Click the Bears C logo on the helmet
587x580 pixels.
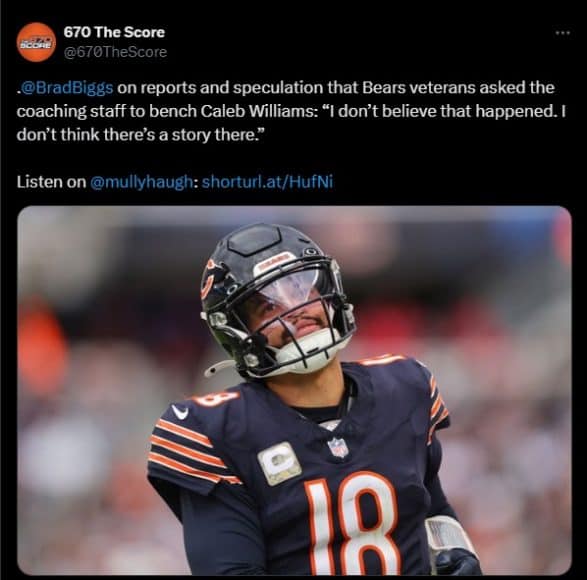[x=210, y=279]
